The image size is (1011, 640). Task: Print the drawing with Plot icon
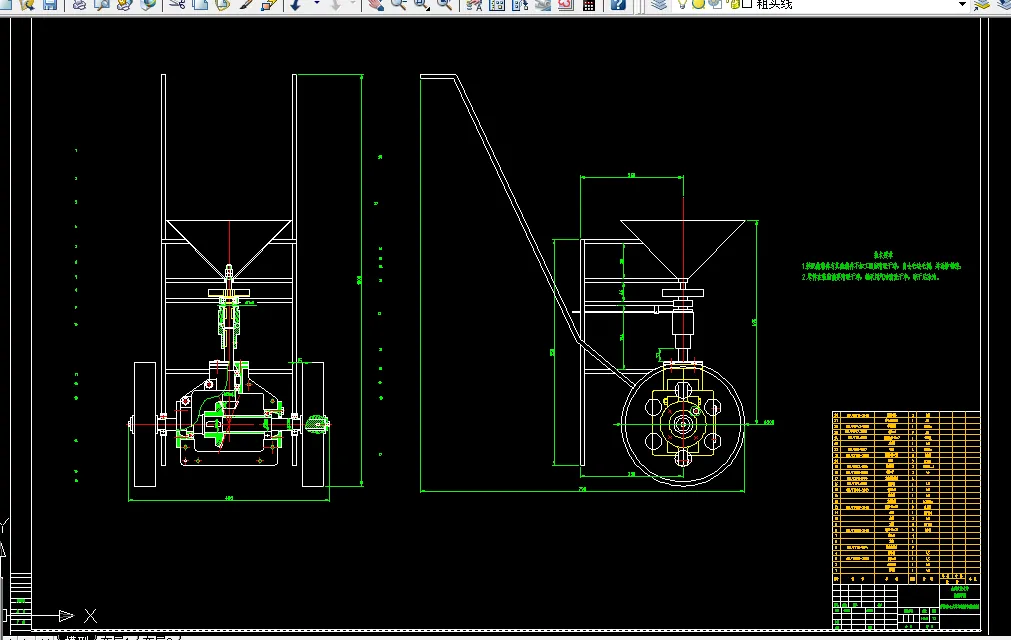79,4
